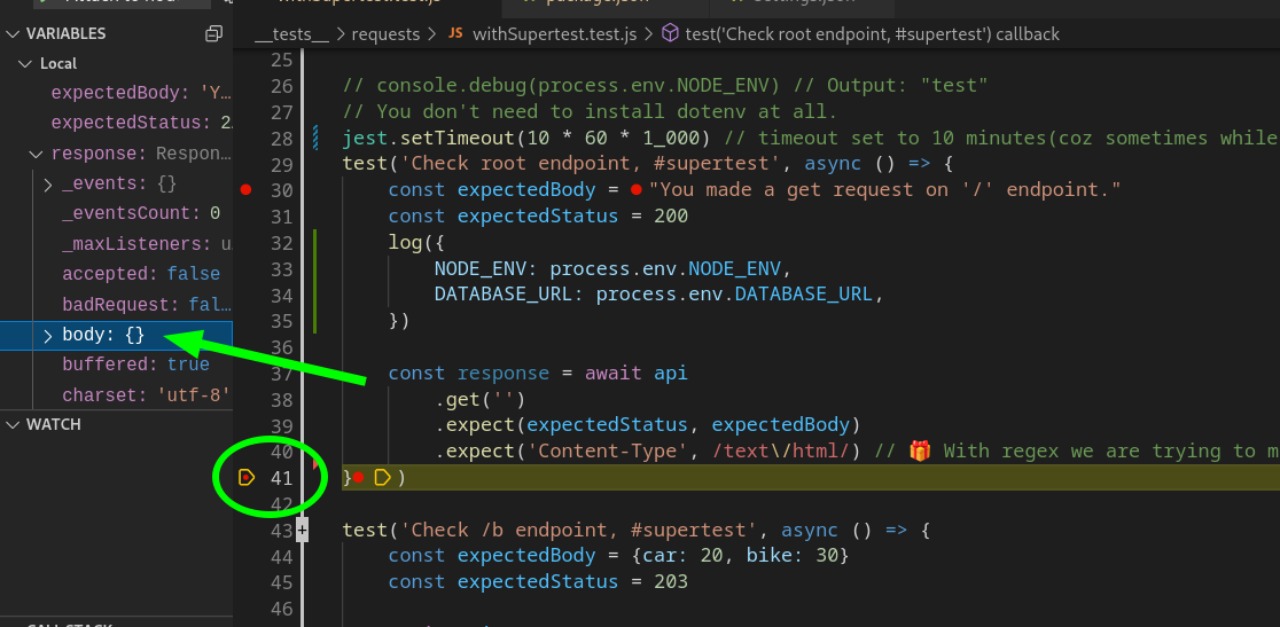Collapse the WATCH section
Image resolution: width=1280 pixels, height=627 pixels.
(x=12, y=425)
